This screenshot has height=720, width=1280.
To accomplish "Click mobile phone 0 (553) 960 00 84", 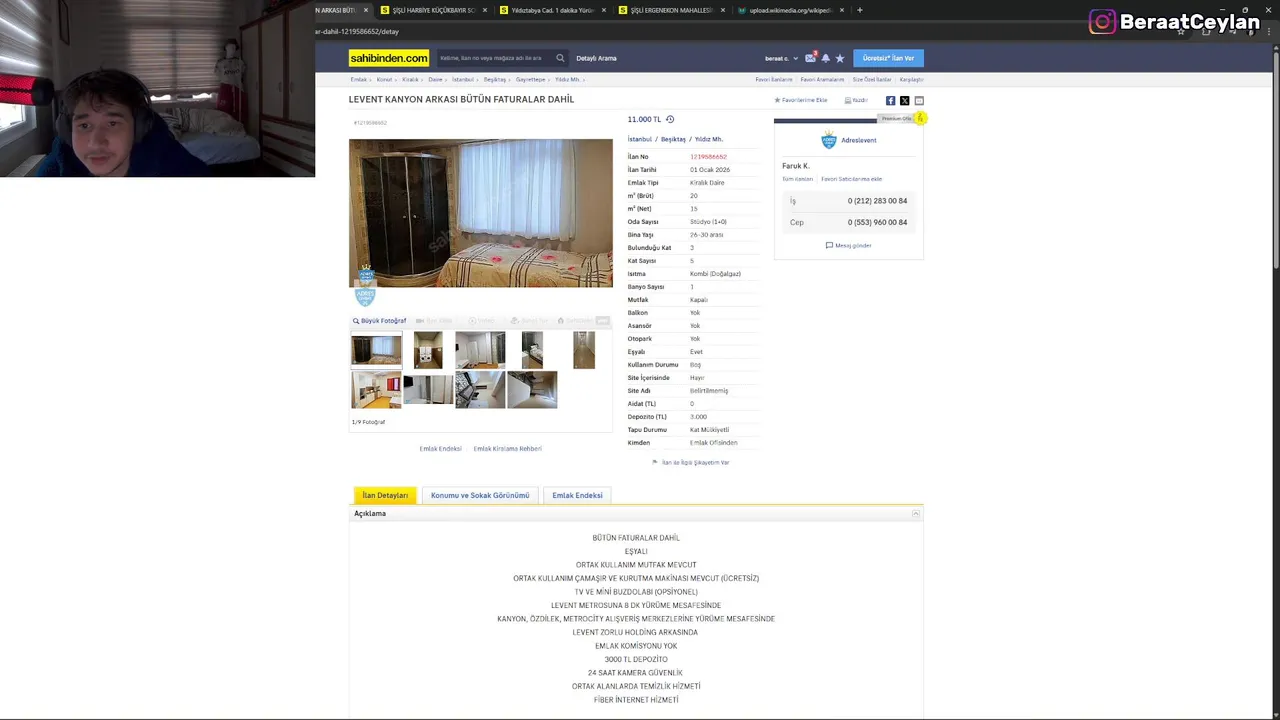I will (x=877, y=222).
